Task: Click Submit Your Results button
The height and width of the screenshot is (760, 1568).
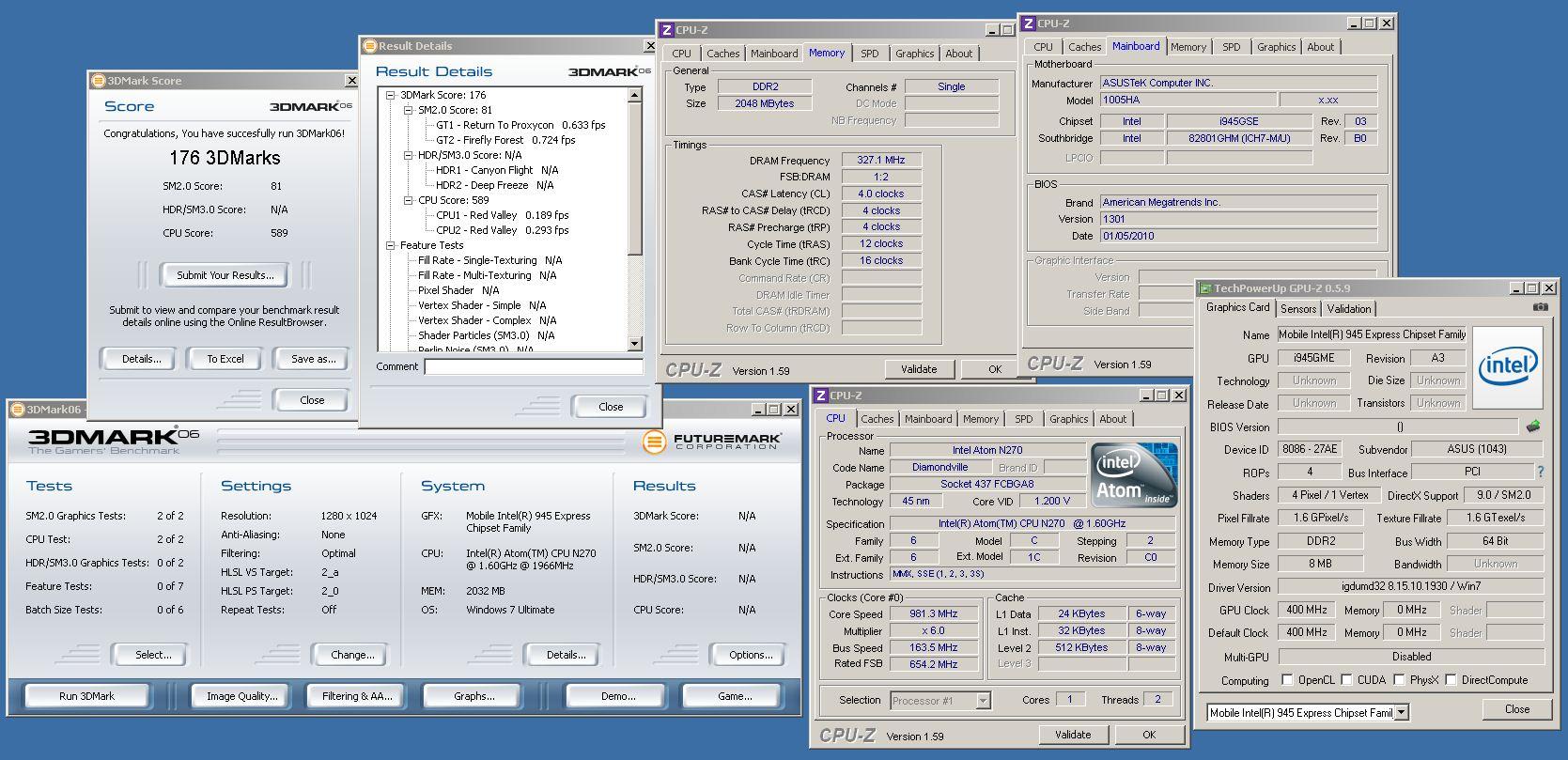Action: pyautogui.click(x=225, y=275)
